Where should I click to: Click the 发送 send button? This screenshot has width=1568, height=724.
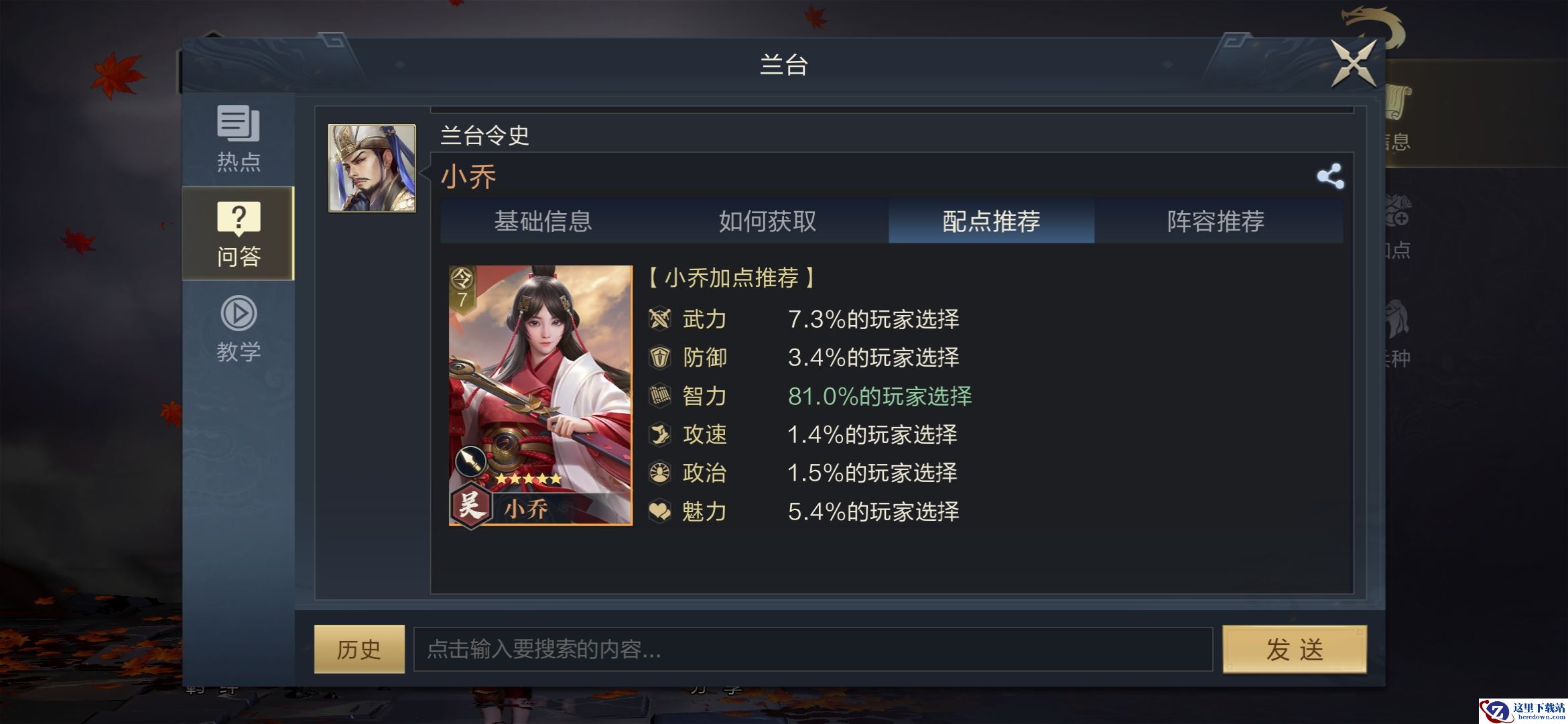tap(1295, 649)
